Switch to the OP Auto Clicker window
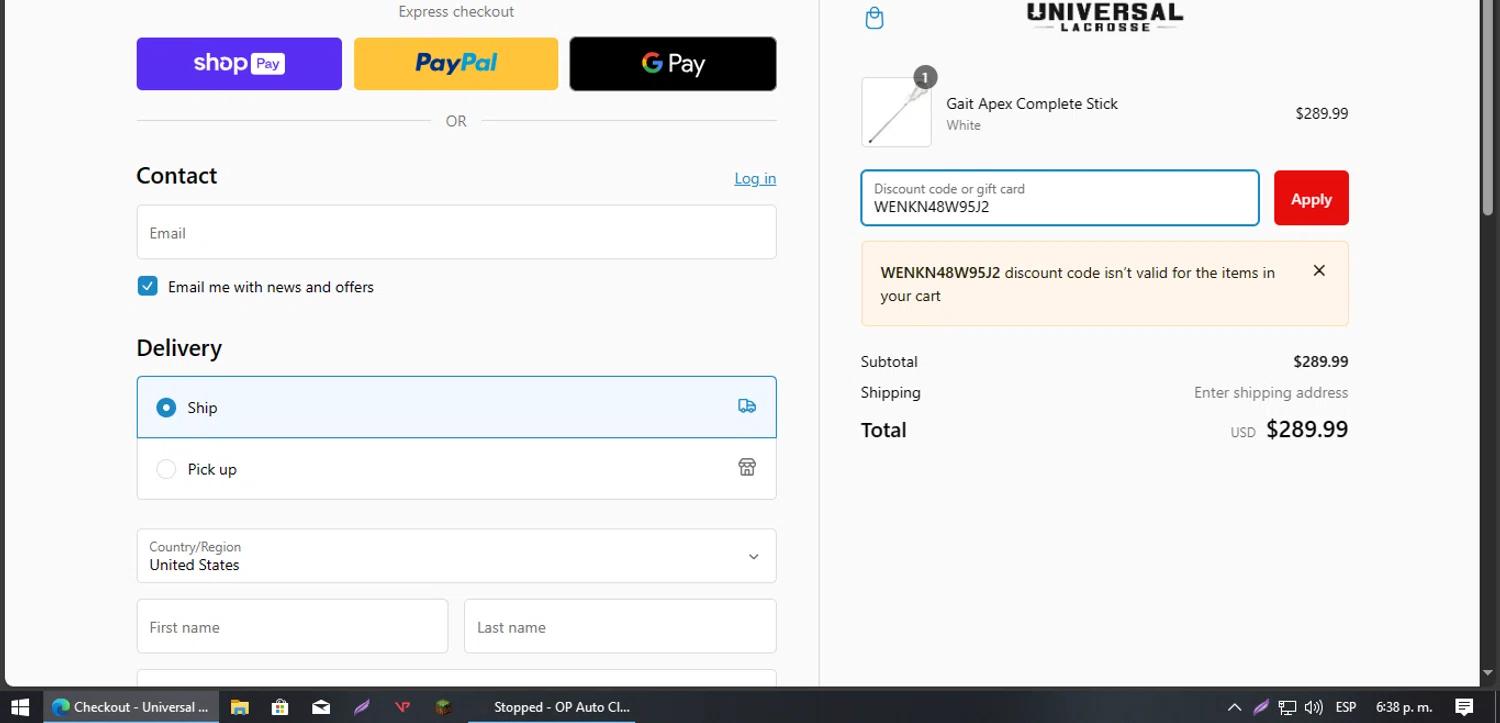 (x=560, y=707)
